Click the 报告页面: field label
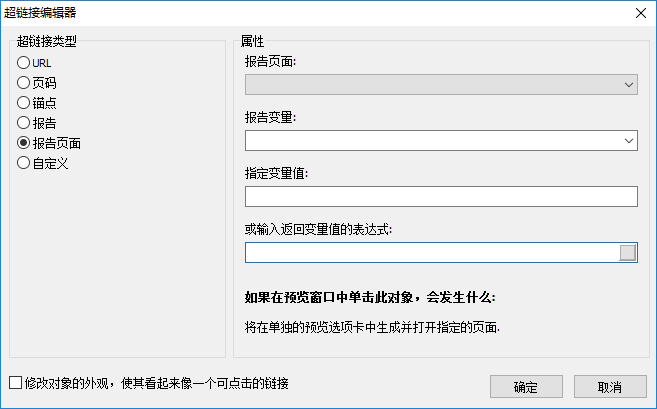The width and height of the screenshot is (657, 409). point(270,62)
